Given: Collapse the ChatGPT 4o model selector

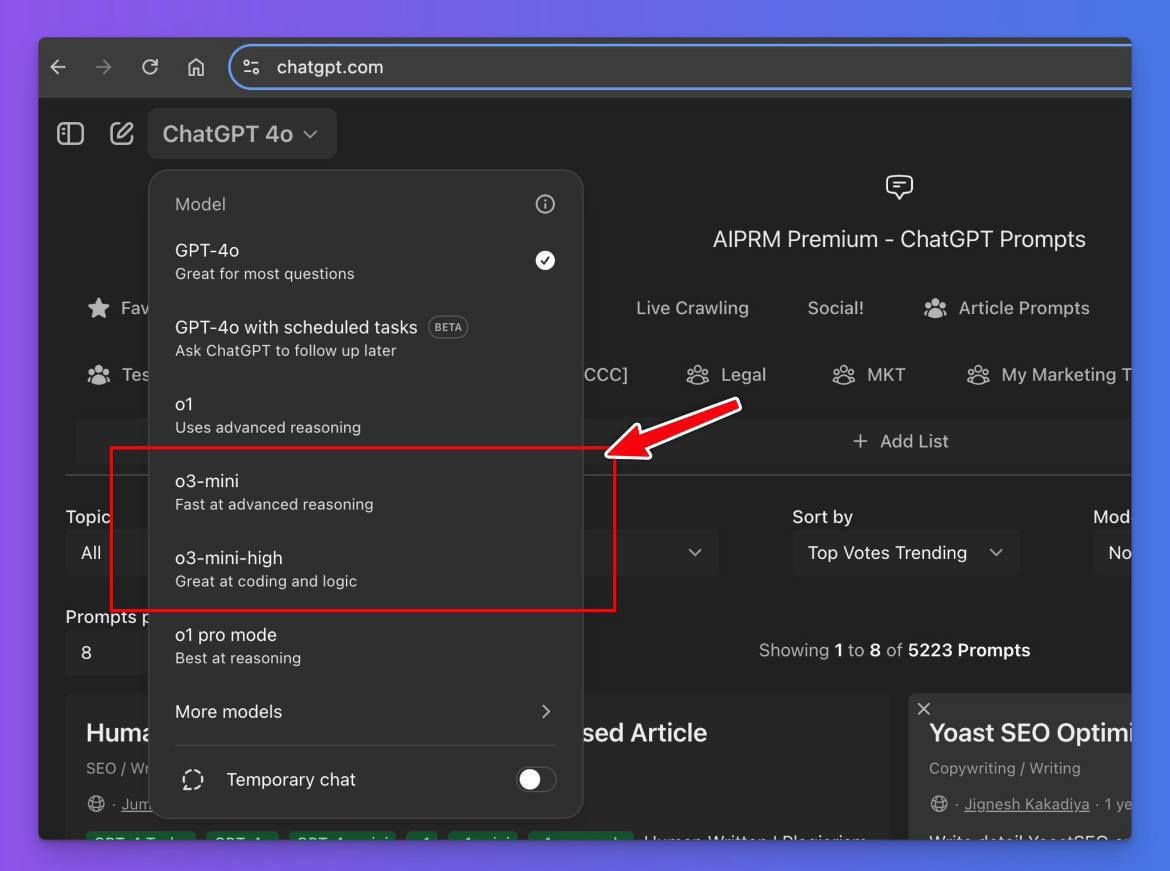Looking at the screenshot, I should coord(242,134).
